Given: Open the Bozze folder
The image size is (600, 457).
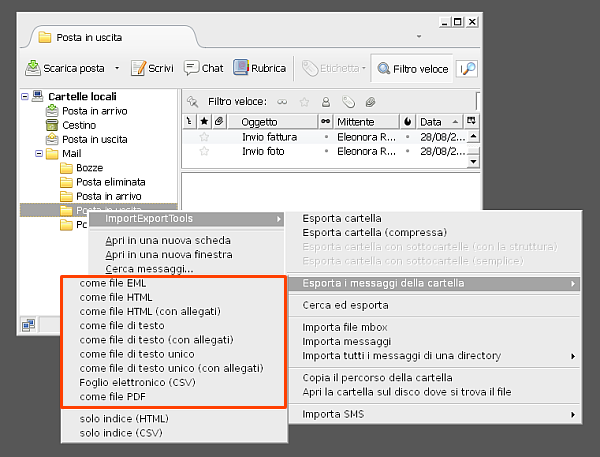Looking at the screenshot, I should (x=90, y=168).
